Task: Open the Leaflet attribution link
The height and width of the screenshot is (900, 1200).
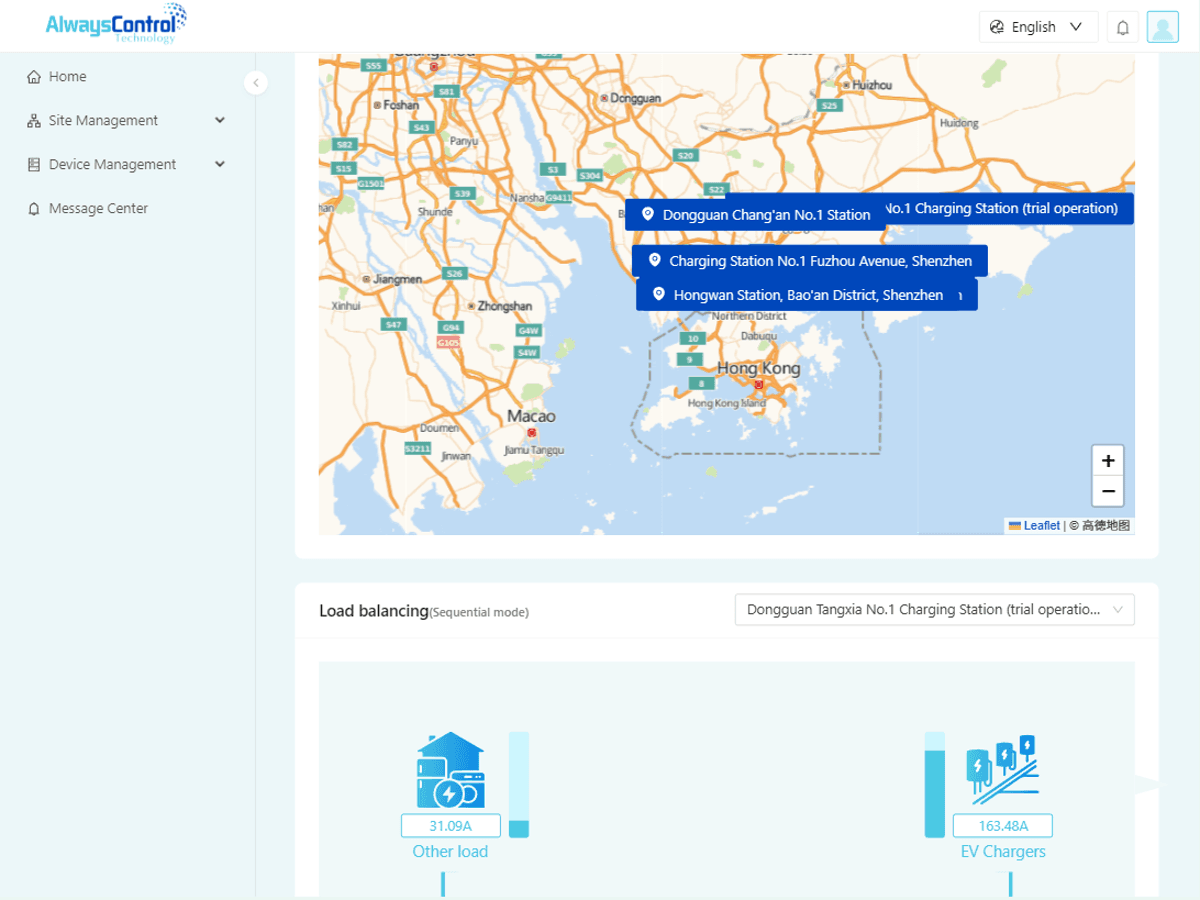Action: pos(1040,526)
